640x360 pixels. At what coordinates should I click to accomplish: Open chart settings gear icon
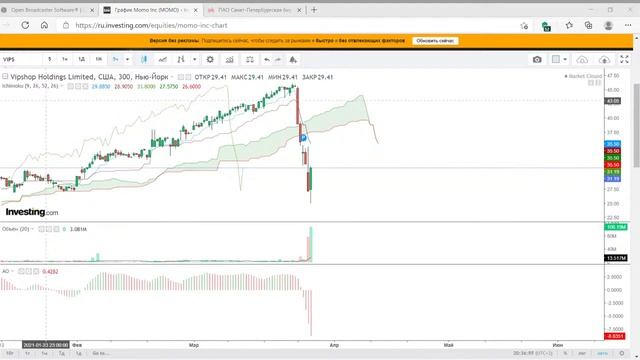coord(210,60)
